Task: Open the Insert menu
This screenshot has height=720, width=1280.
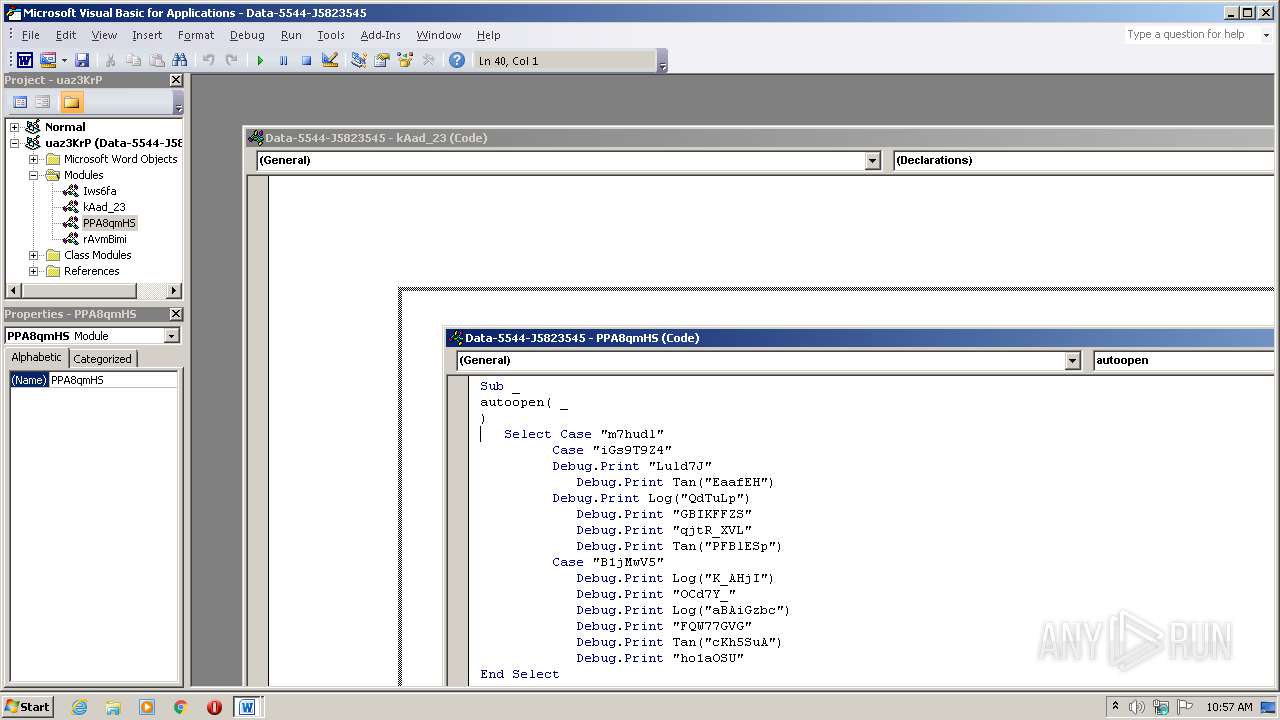Action: 147,35
